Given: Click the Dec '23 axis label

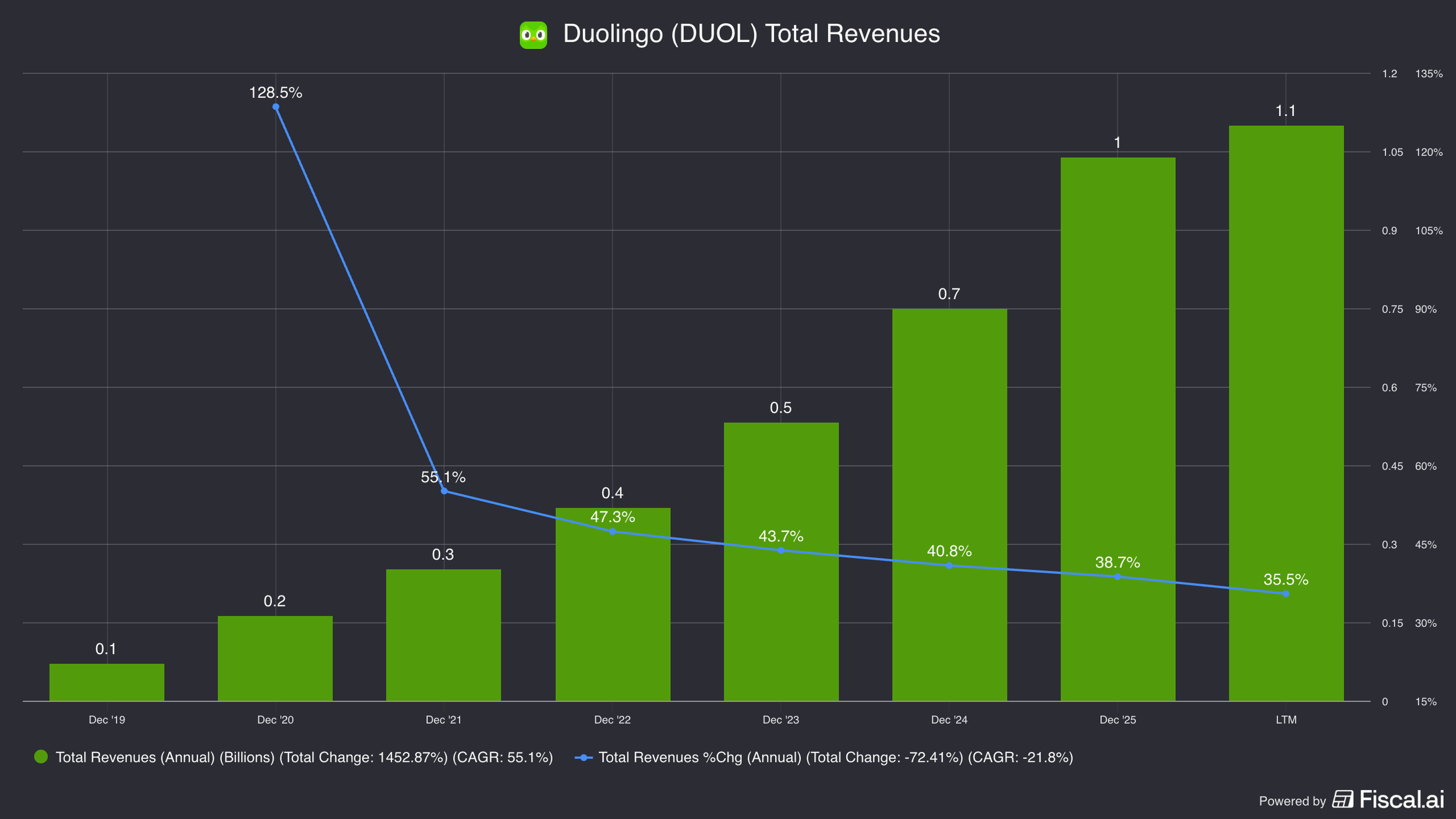Looking at the screenshot, I should (781, 720).
